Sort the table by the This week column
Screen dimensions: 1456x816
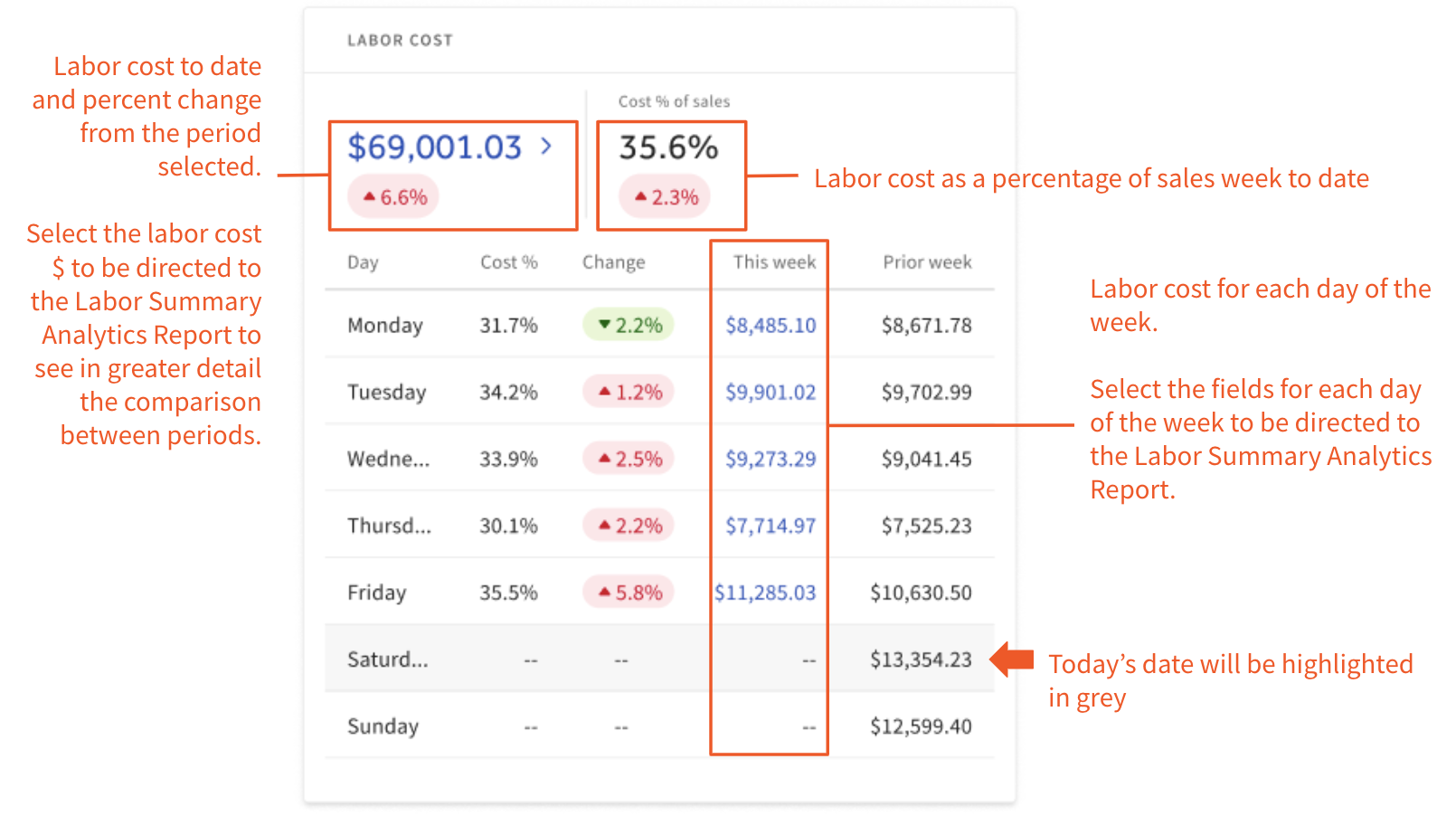point(774,262)
